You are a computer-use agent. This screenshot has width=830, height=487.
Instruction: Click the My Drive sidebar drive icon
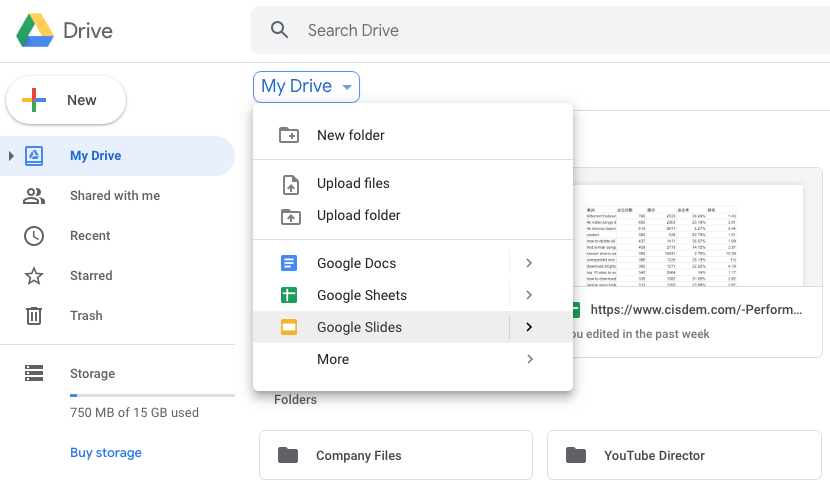tap(34, 156)
